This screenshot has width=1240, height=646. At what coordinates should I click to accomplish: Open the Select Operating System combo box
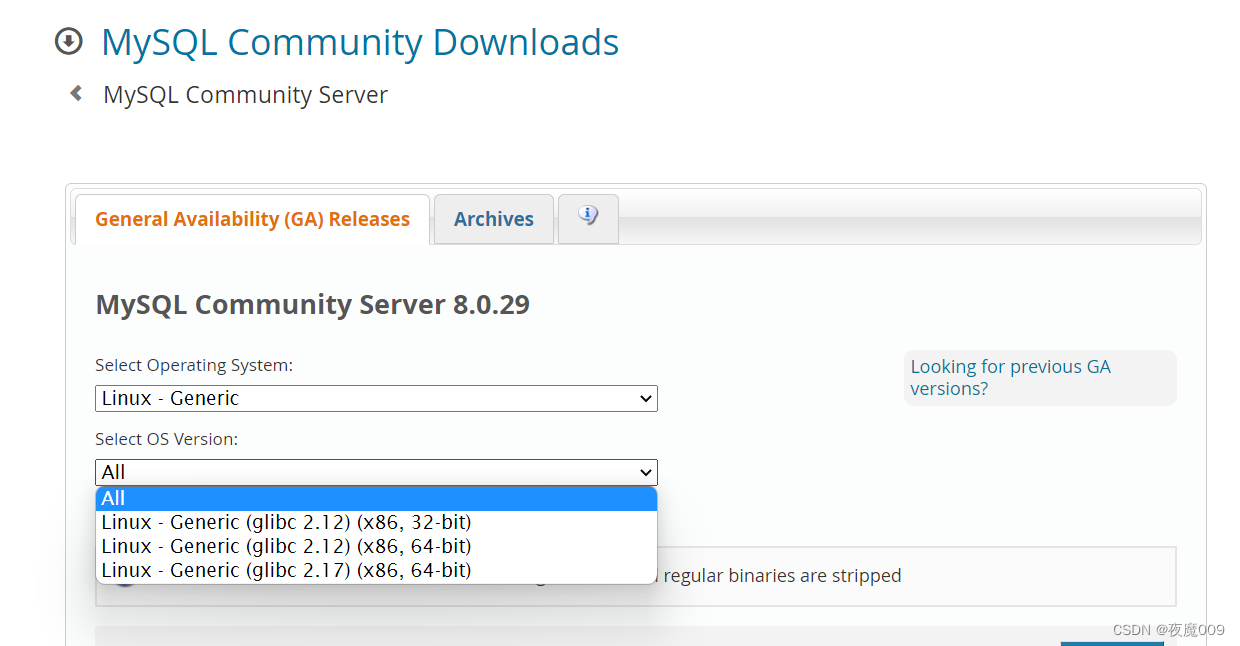tap(376, 398)
